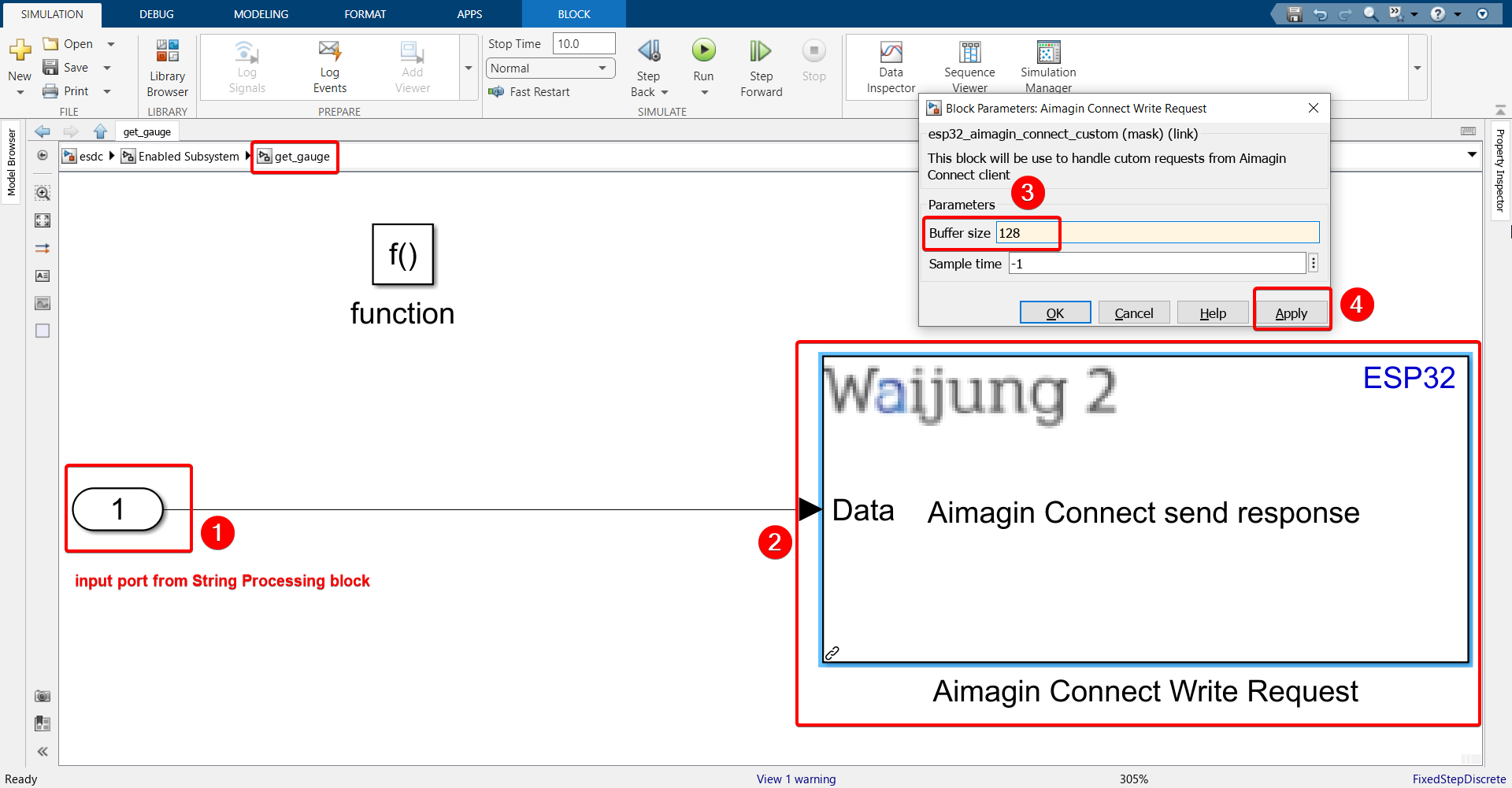Open the Library Browser
The image size is (1512, 788).
pyautogui.click(x=167, y=68)
